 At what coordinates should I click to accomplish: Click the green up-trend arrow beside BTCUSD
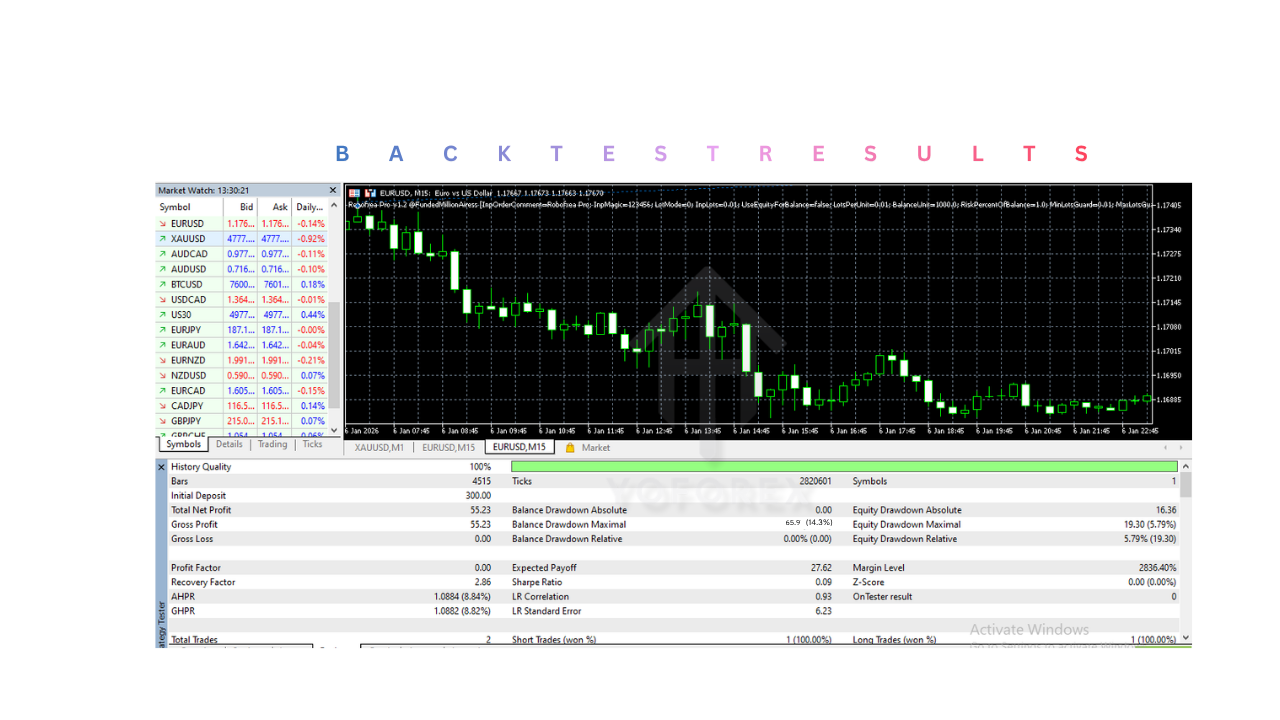[163, 283]
